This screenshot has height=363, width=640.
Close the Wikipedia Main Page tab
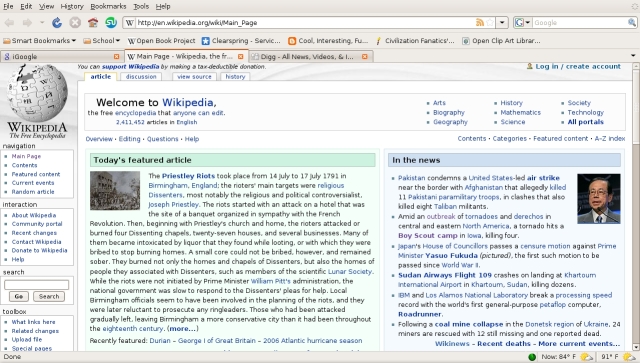(240, 57)
